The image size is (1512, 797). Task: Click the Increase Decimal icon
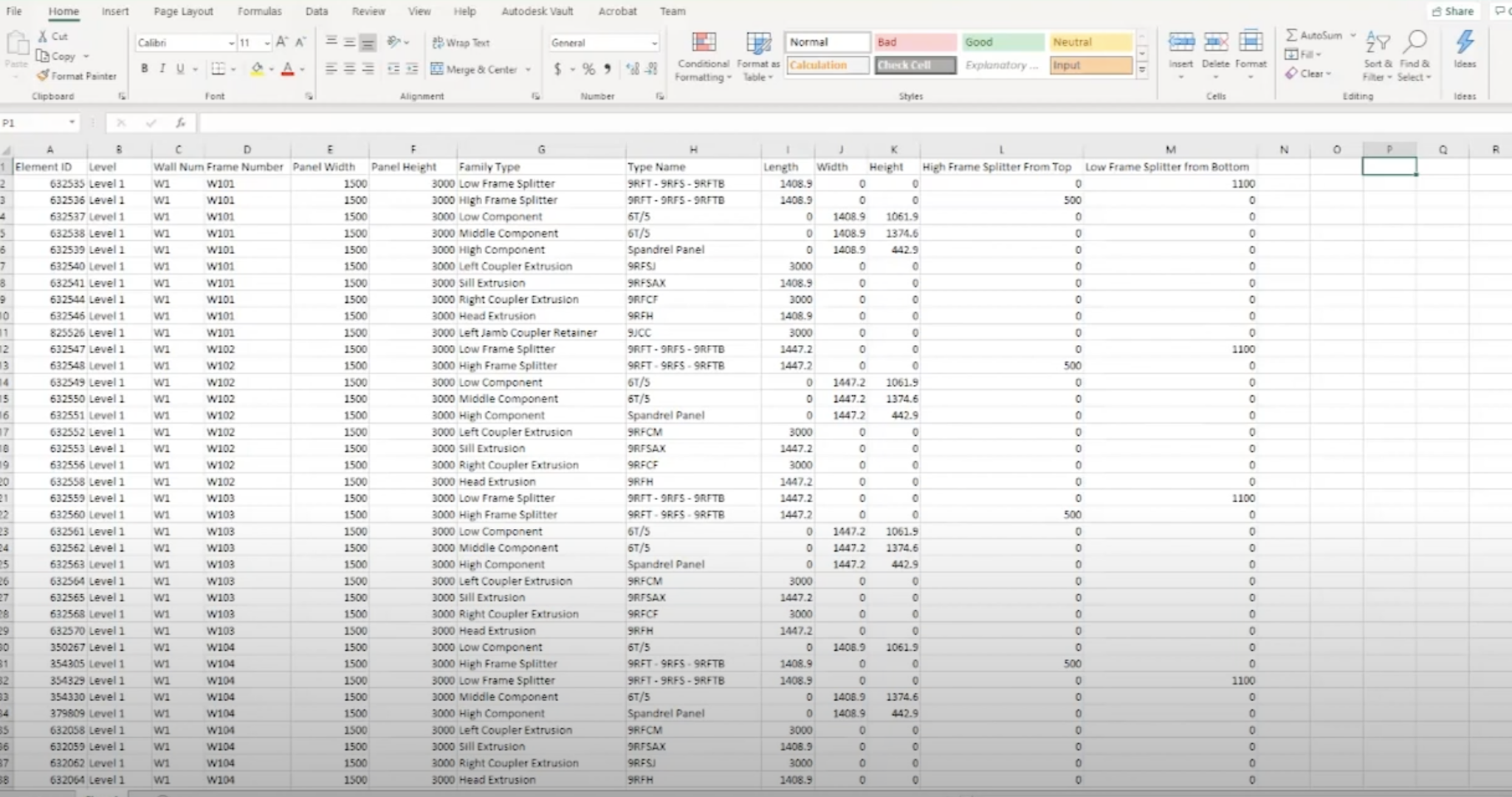tap(631, 69)
